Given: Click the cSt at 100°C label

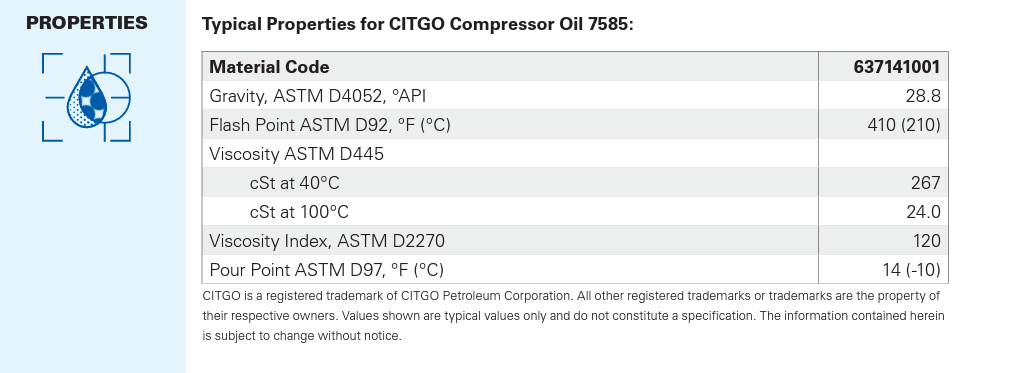Looking at the screenshot, I should (x=299, y=212).
